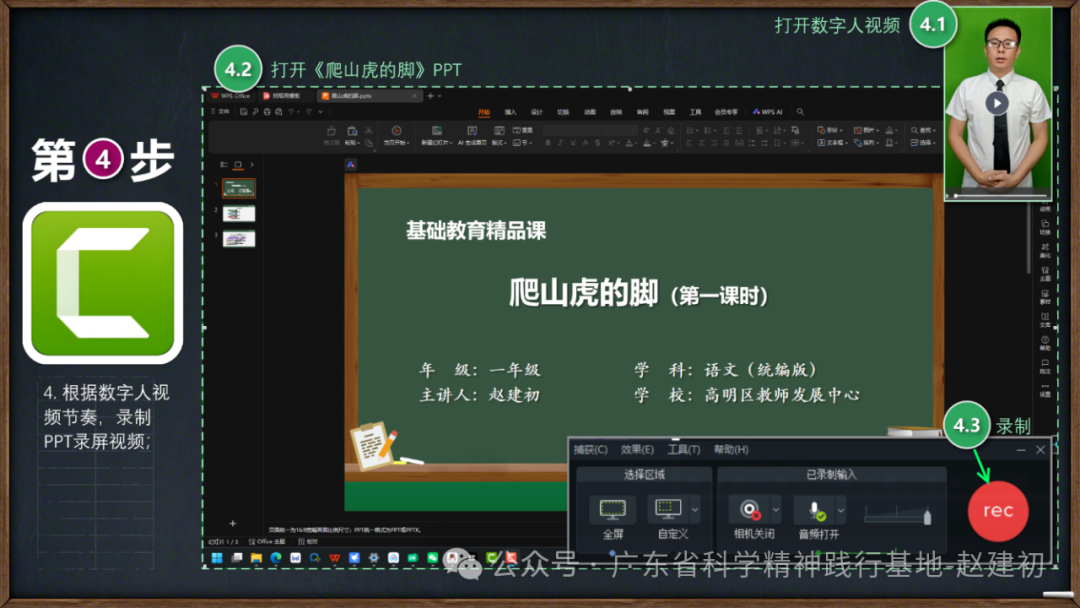Open the Windows Start menu
The width and height of the screenshot is (1080, 608).
(x=217, y=557)
